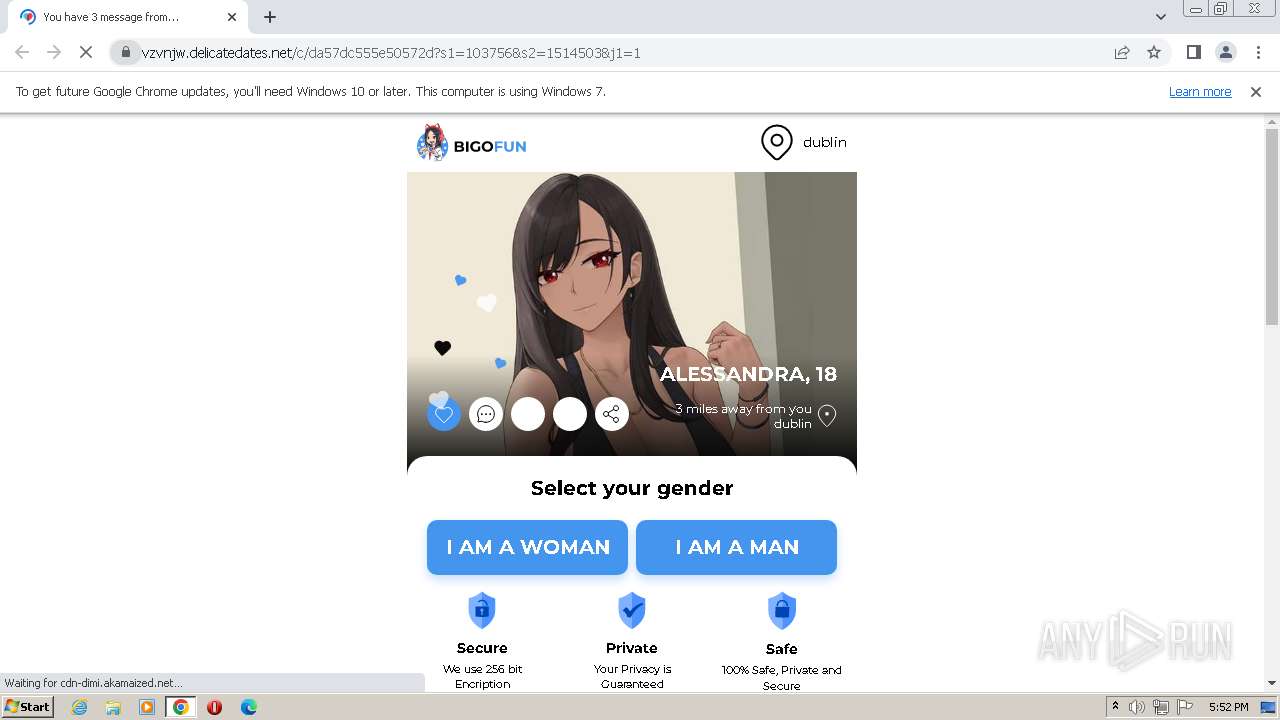
Task: Click the '3 miles away from you' text
Action: pos(743,409)
